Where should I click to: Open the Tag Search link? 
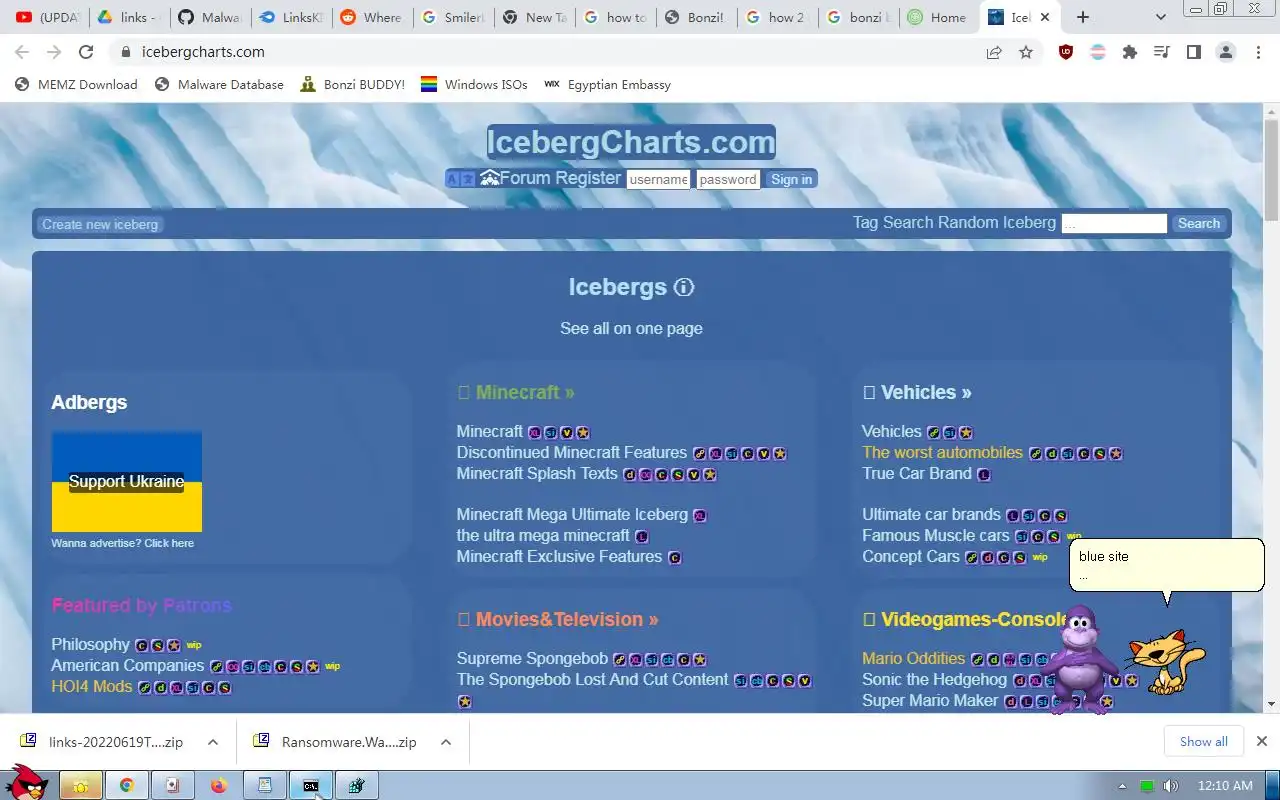point(893,223)
